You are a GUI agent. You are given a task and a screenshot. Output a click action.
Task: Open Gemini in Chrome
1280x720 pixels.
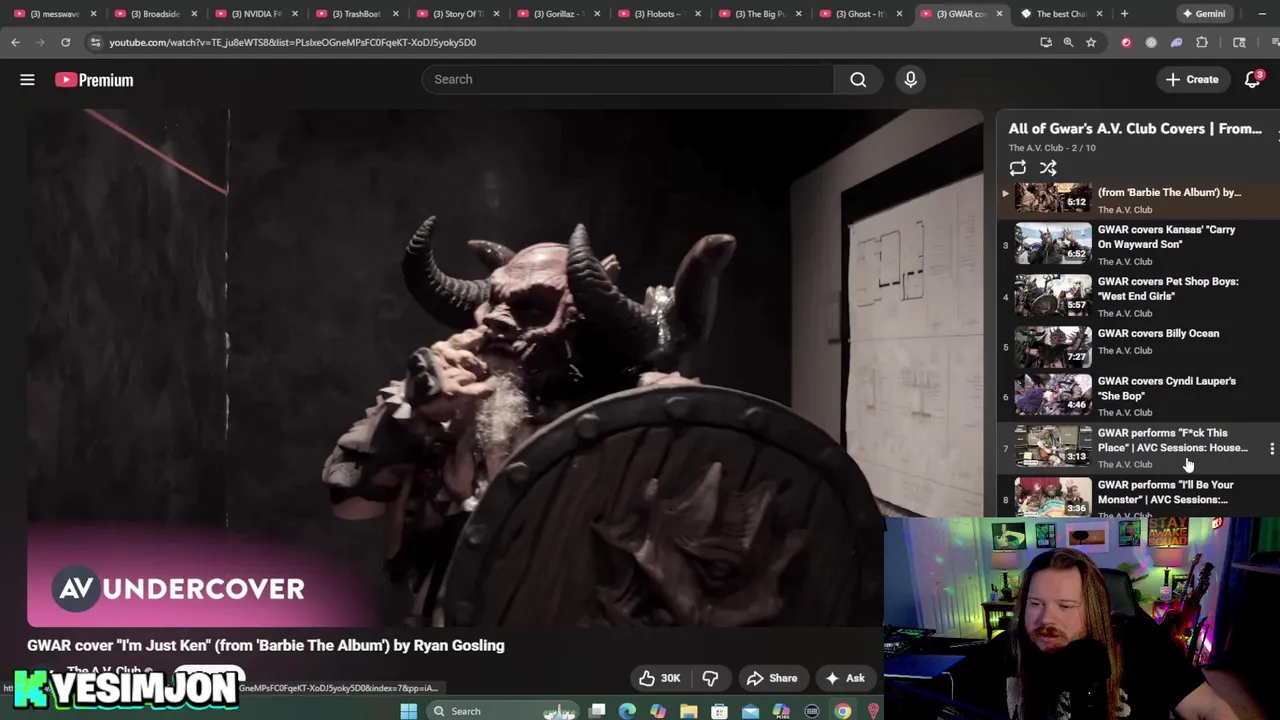click(x=1204, y=14)
